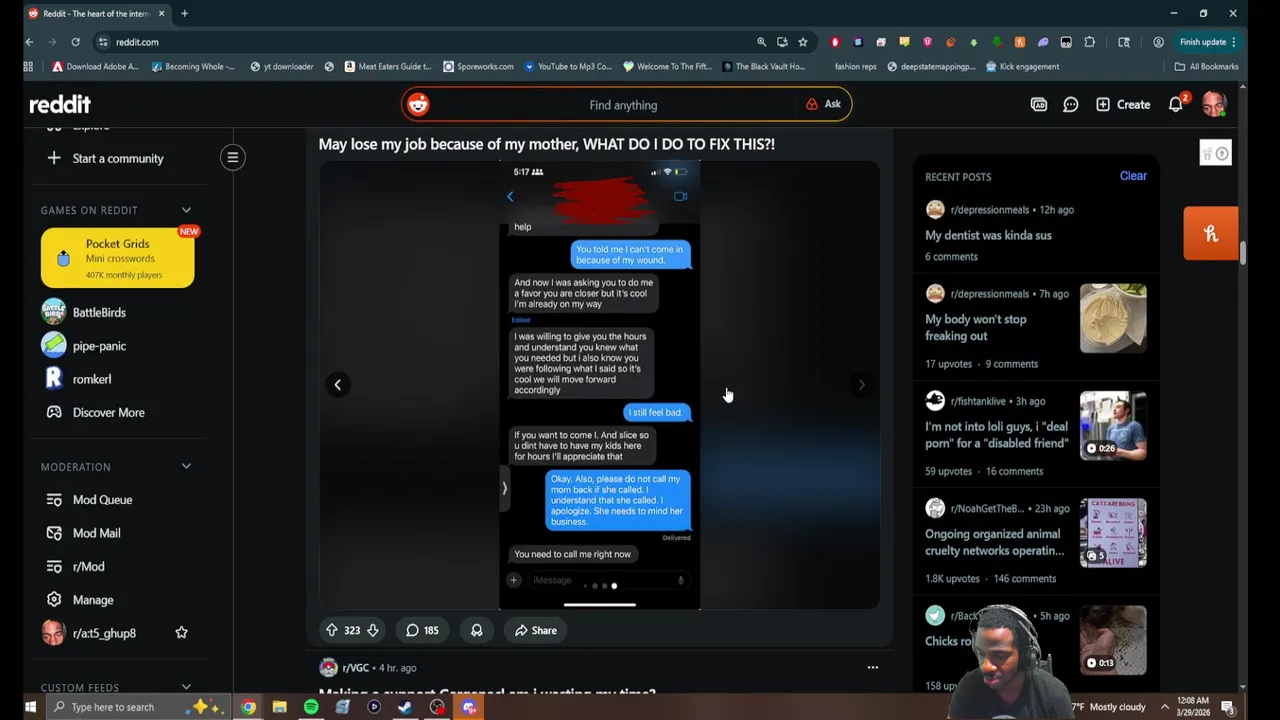
Task: Open the 185 comments
Action: click(x=422, y=630)
